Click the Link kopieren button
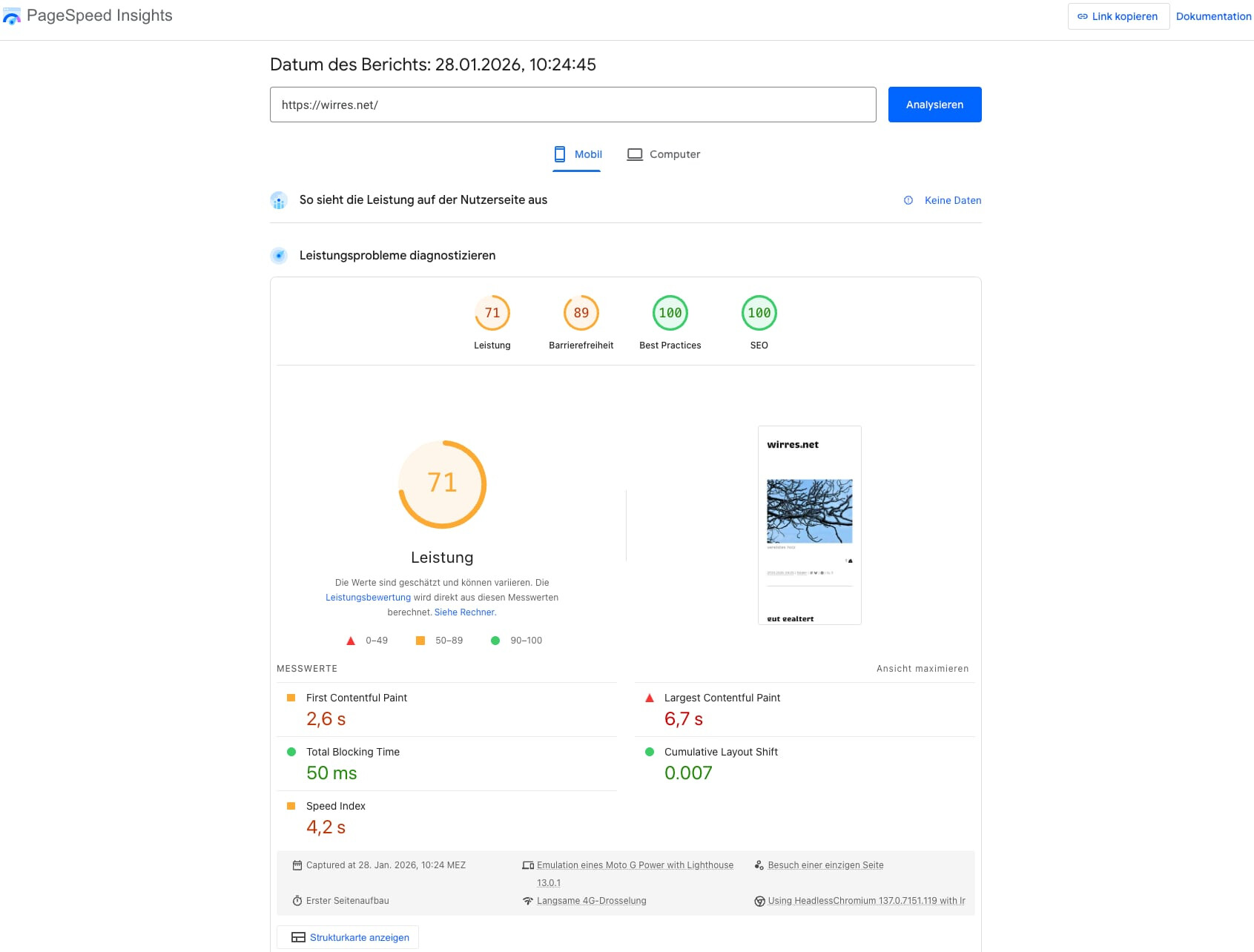This screenshot has height=952, width=1254. point(1118,16)
